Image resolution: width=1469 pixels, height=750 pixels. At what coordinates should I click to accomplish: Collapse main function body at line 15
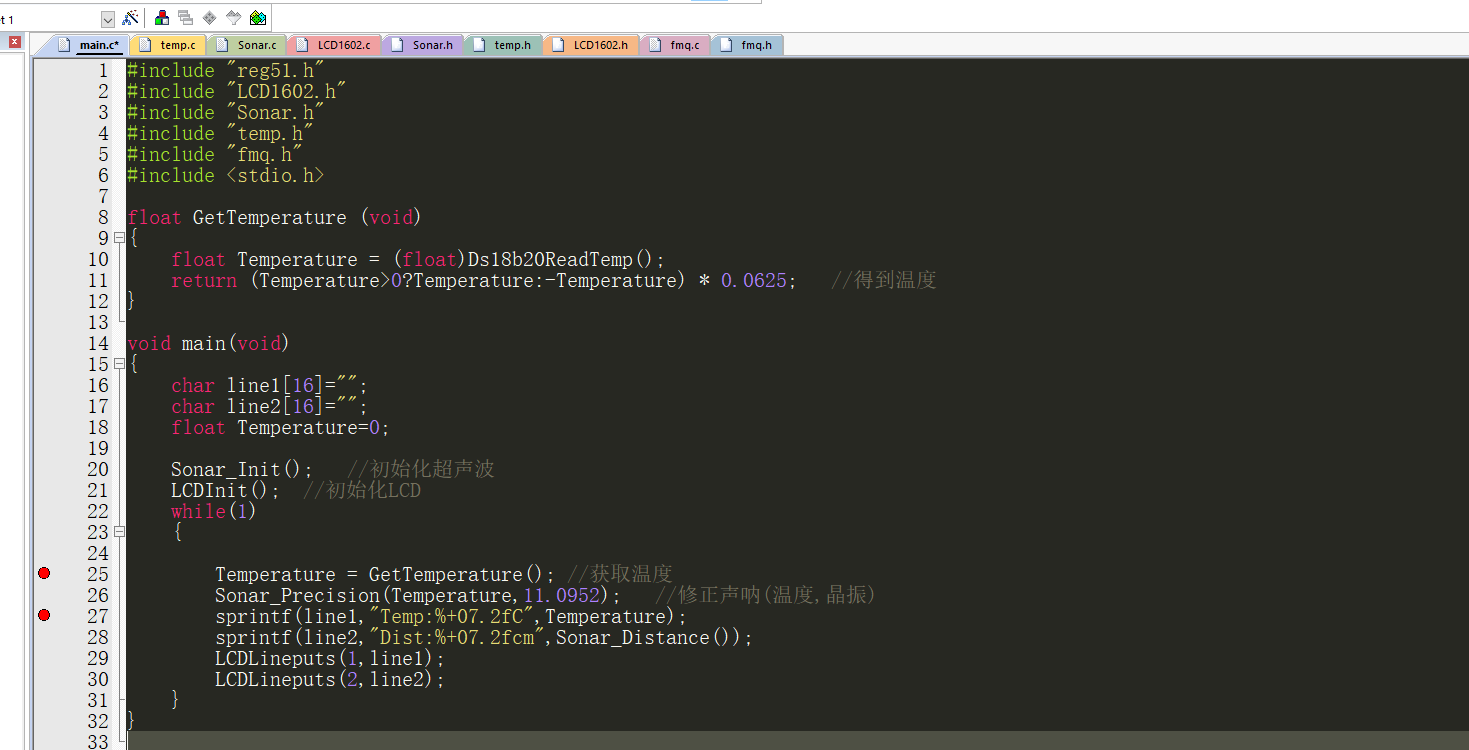[x=119, y=364]
